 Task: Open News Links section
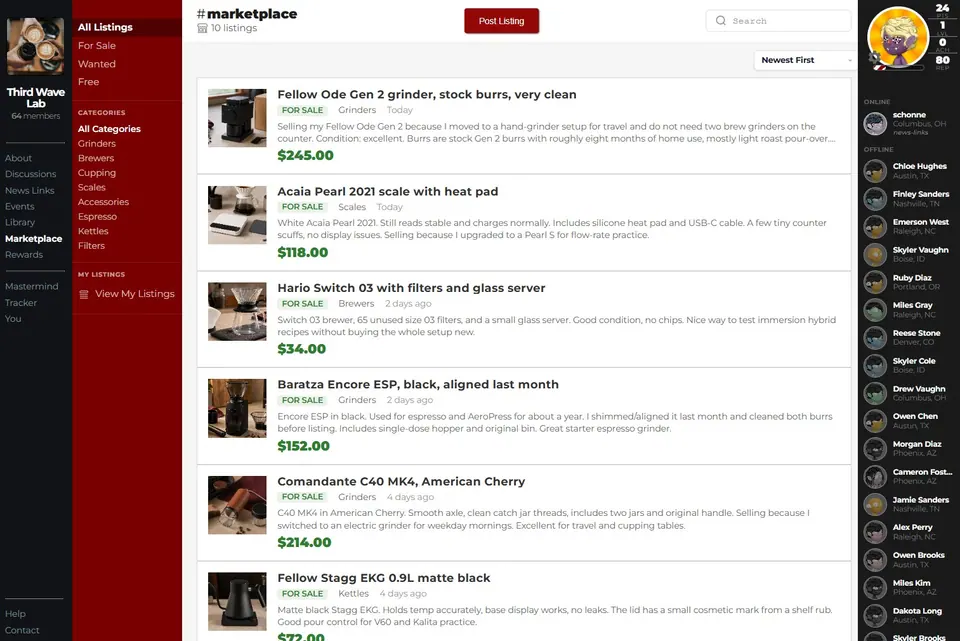29,190
